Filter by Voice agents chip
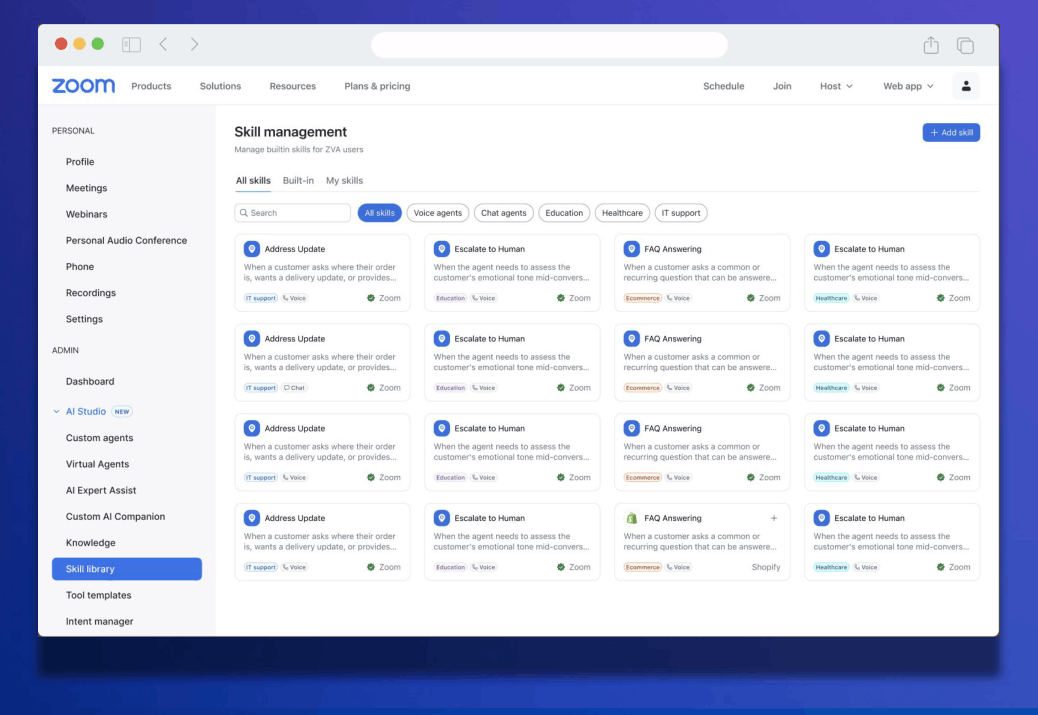 (438, 213)
